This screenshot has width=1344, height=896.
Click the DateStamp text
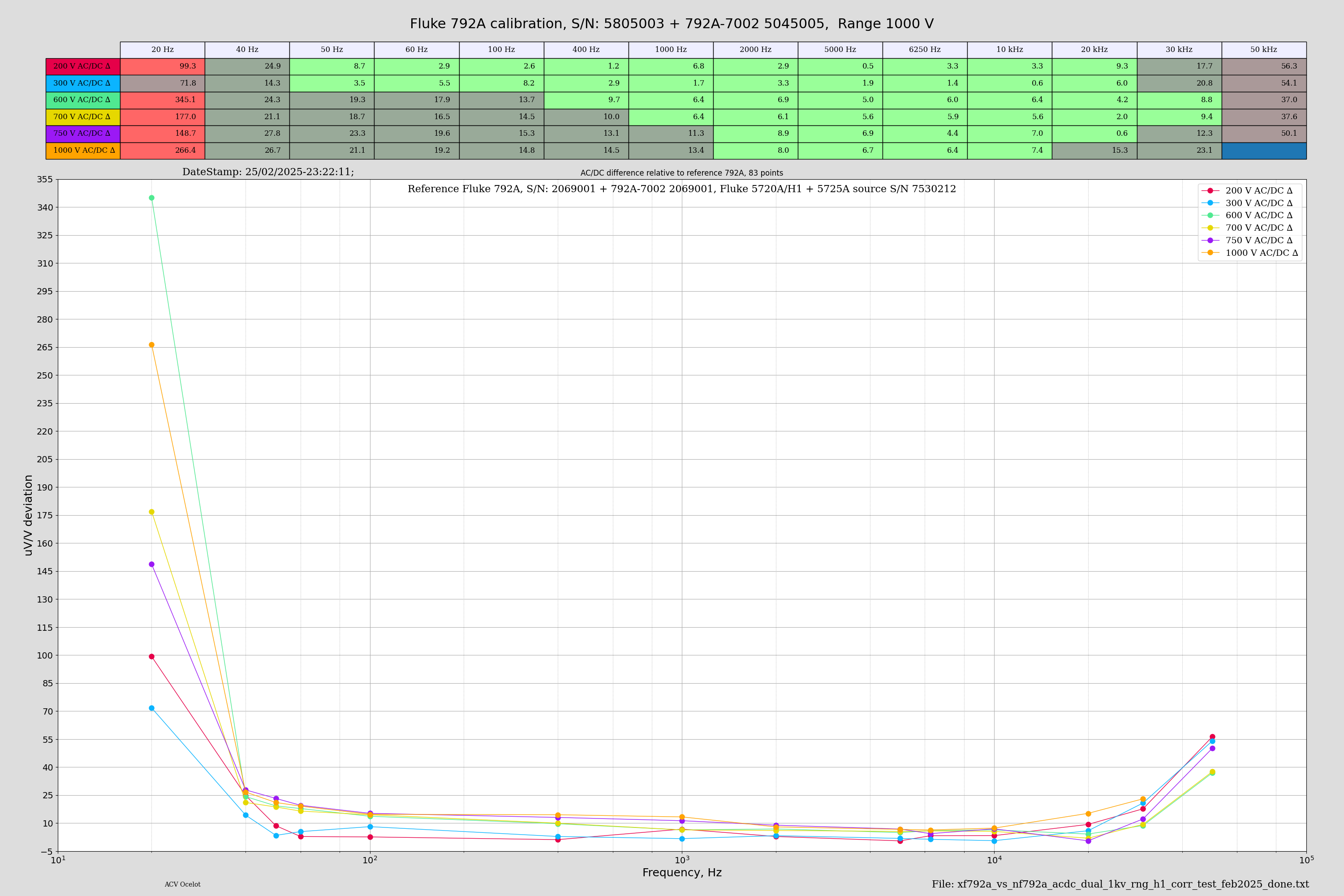tap(268, 172)
